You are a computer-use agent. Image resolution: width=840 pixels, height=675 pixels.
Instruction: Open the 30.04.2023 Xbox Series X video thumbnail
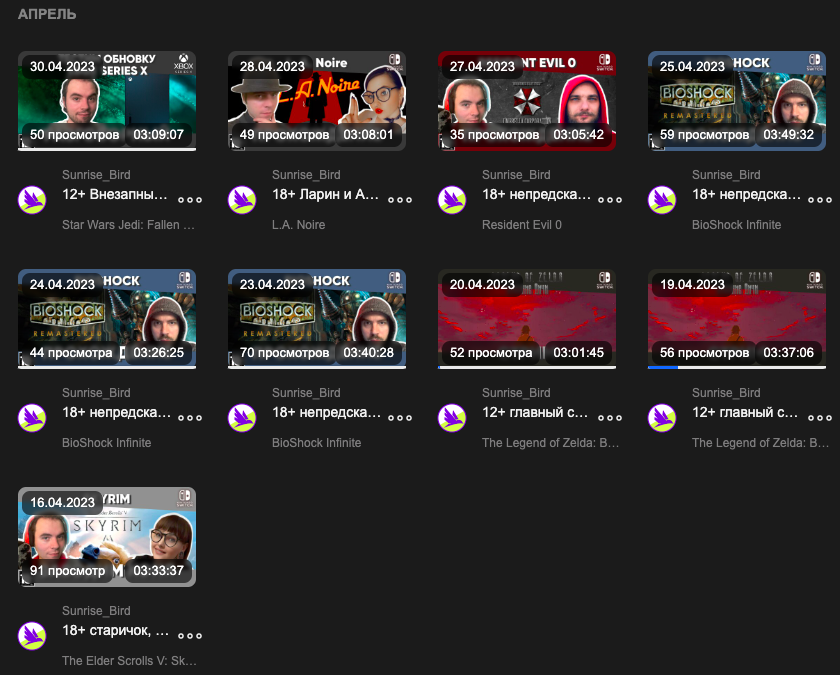click(107, 101)
